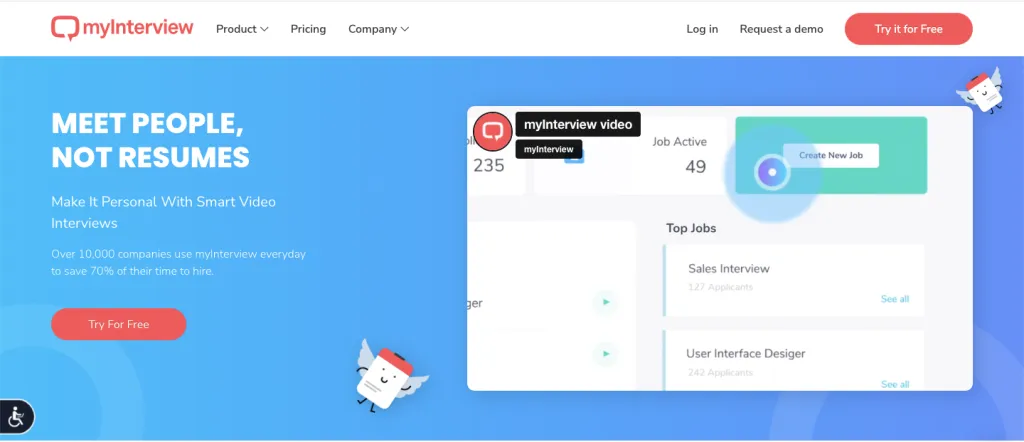The width and height of the screenshot is (1024, 442).
Task: Click the Top Jobs heading
Action: pyautogui.click(x=691, y=228)
